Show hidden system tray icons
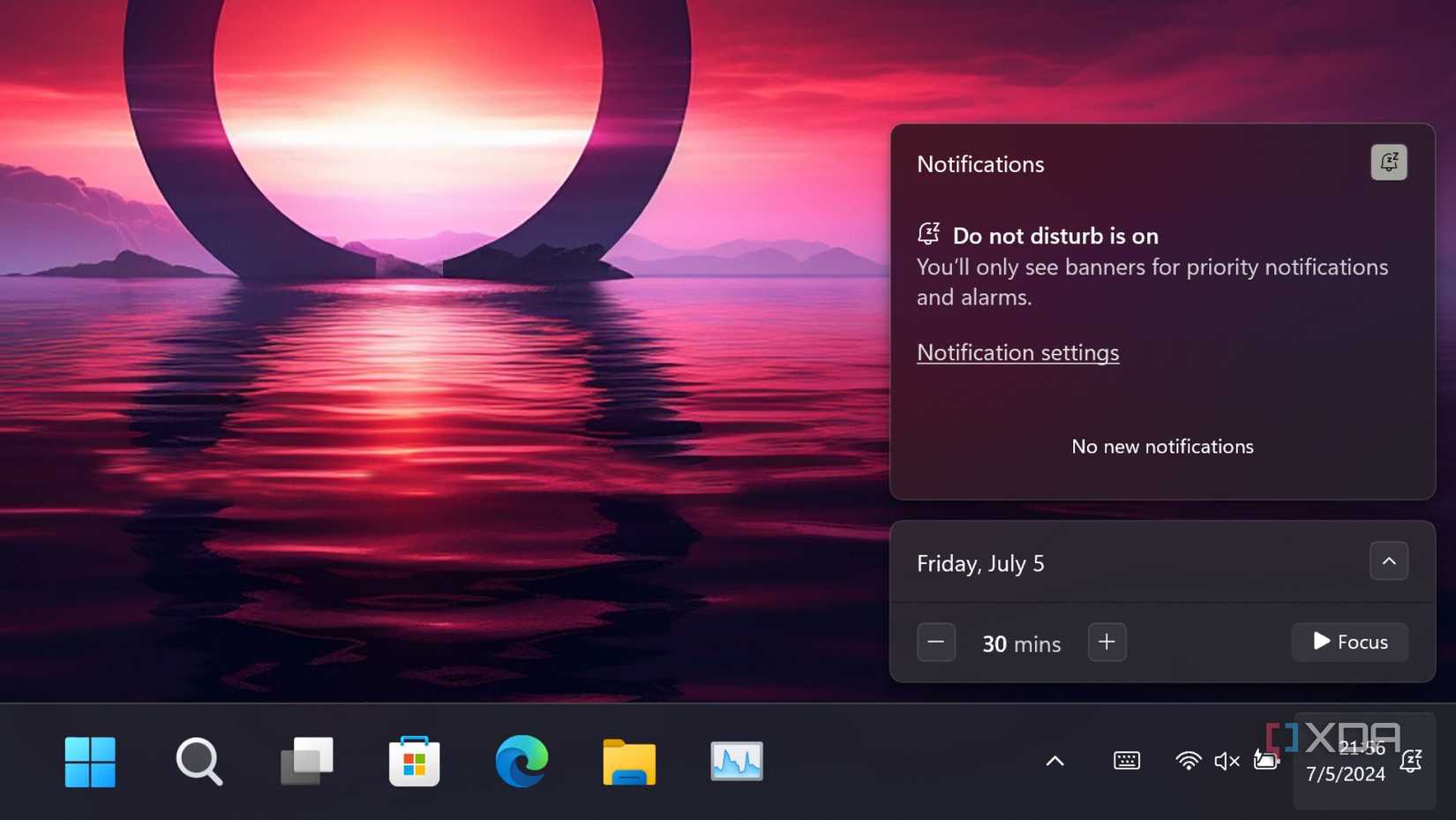This screenshot has height=820, width=1456. pyautogui.click(x=1054, y=761)
